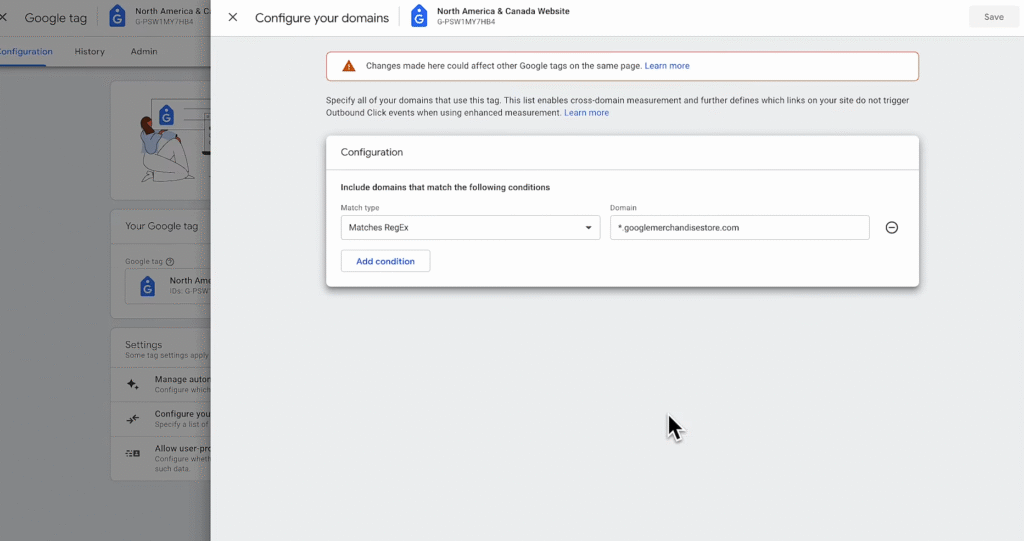Viewport: 1024px width, 541px height.
Task: Click Your Google tag heading
Action: [x=161, y=226]
